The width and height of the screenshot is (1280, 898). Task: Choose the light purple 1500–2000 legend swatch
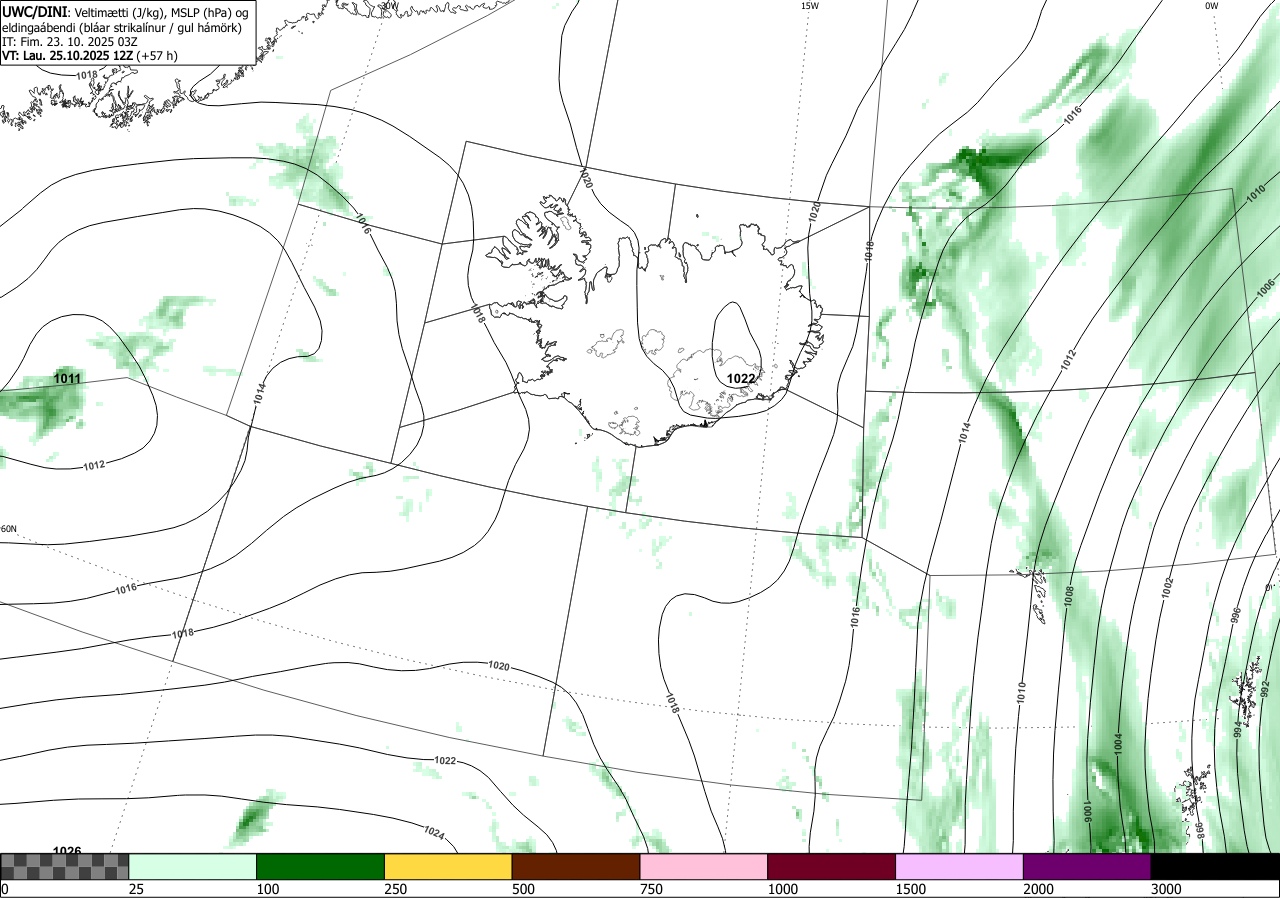[959, 866]
